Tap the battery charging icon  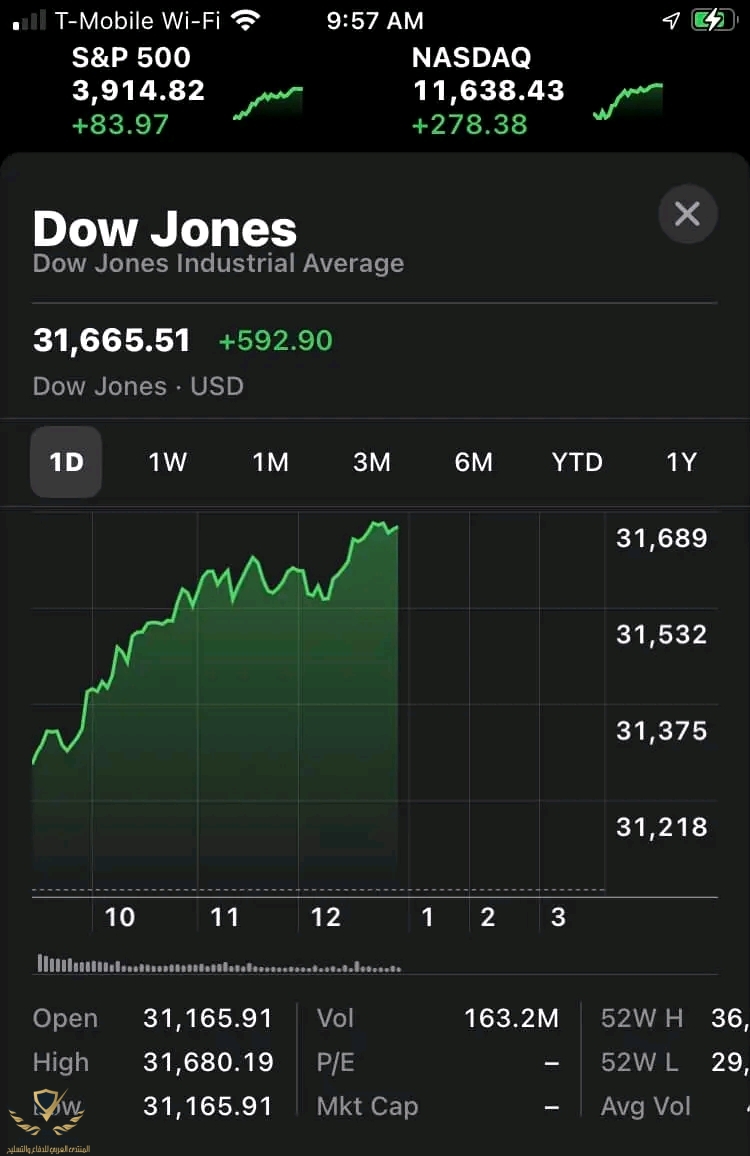[712, 20]
